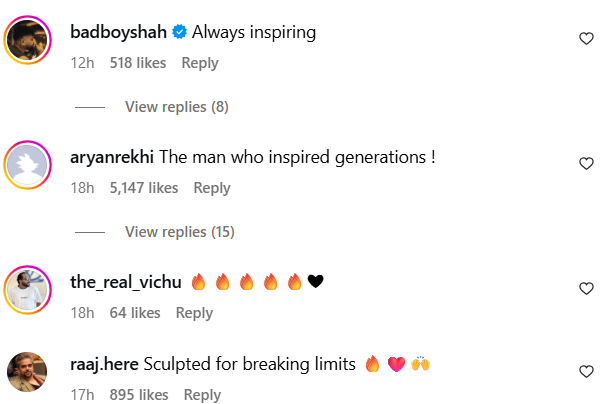View the 5,147 likes list
This screenshot has height=404, width=604.
click(142, 188)
